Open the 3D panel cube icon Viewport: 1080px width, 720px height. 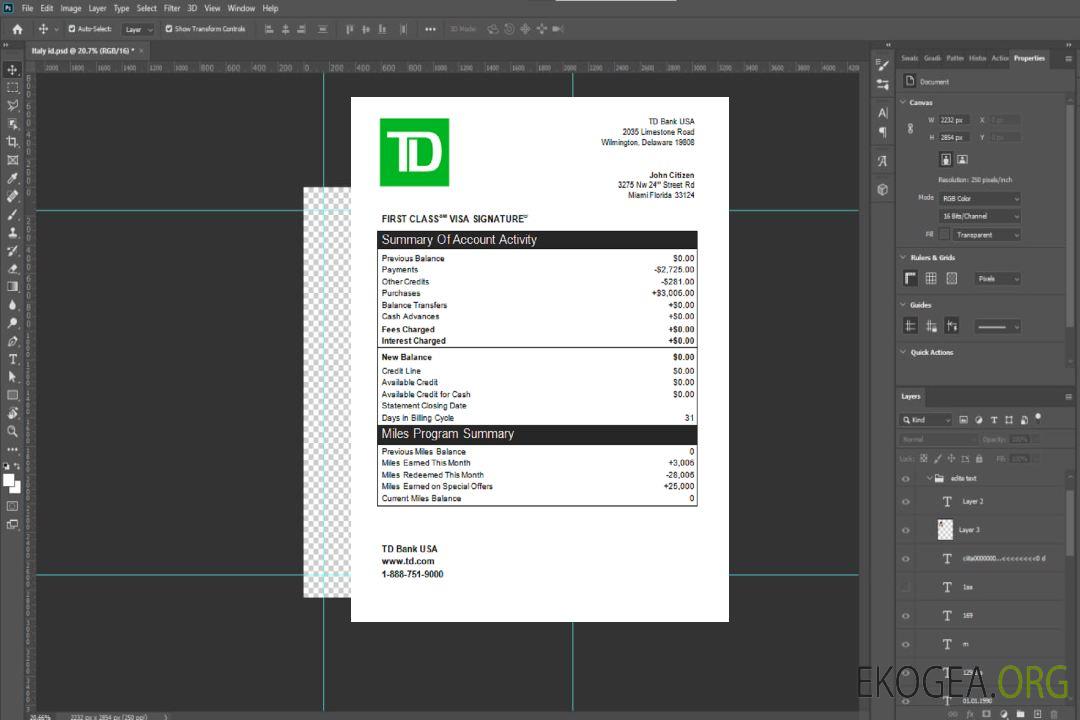click(x=883, y=189)
